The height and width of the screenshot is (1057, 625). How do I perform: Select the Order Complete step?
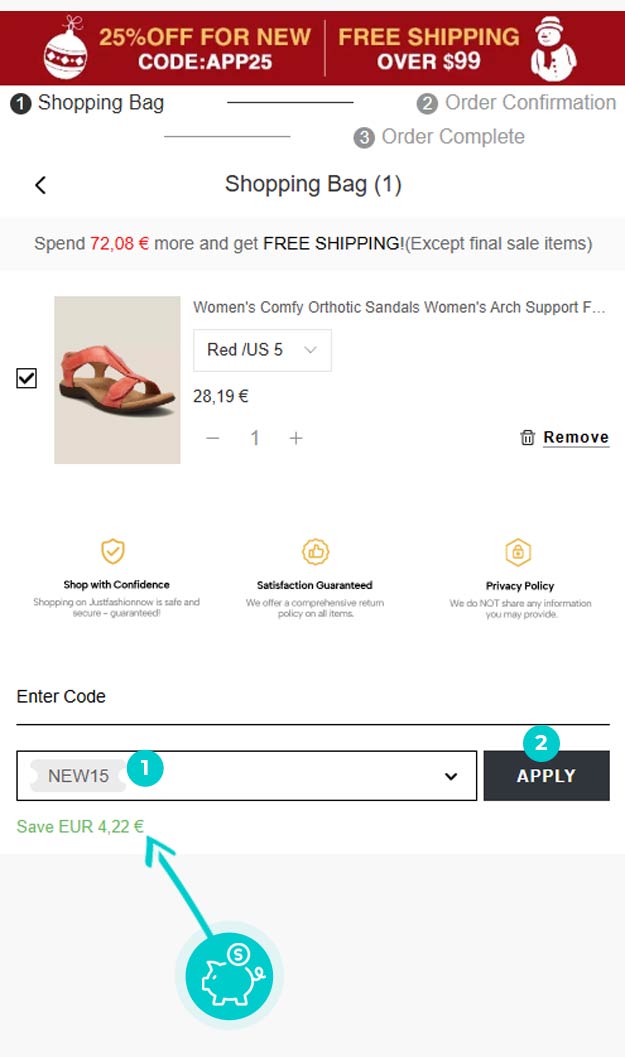point(439,137)
